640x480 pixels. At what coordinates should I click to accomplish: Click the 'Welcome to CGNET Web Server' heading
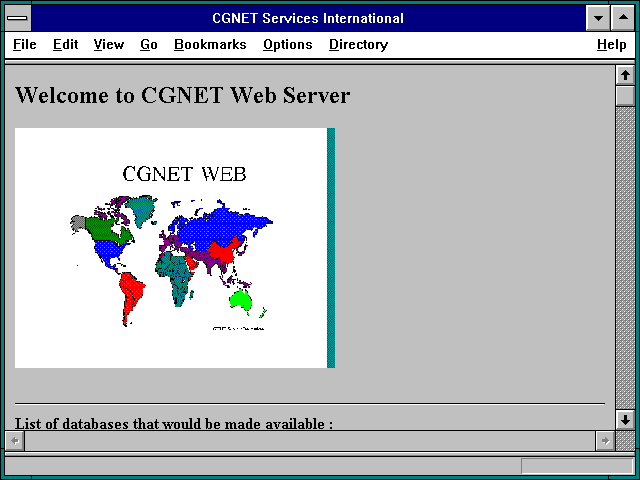click(182, 95)
